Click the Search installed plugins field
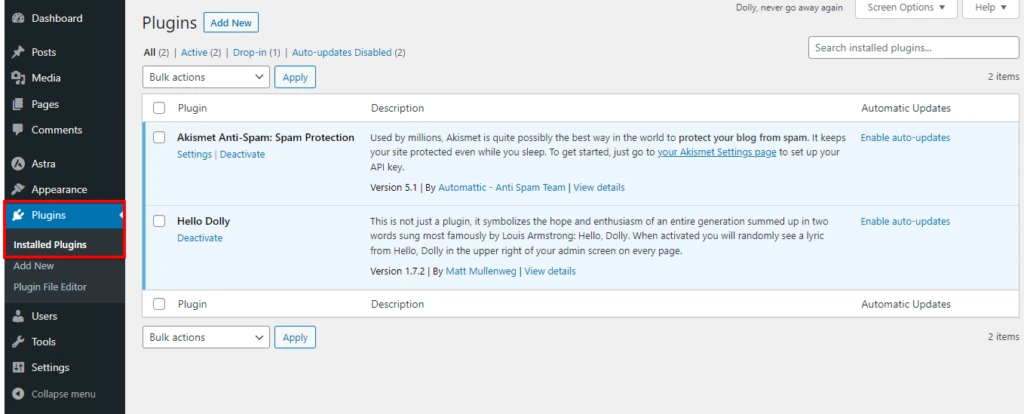The width and height of the screenshot is (1024, 414). pos(913,48)
